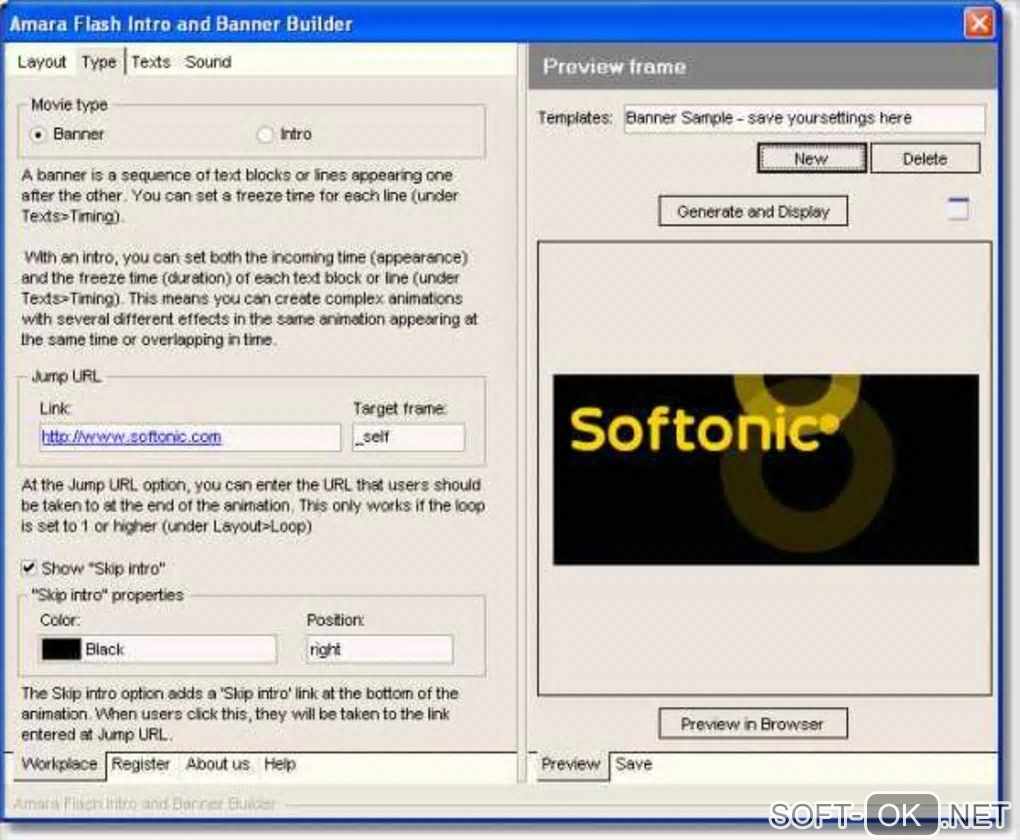Open the Target frame dropdown

tap(409, 437)
